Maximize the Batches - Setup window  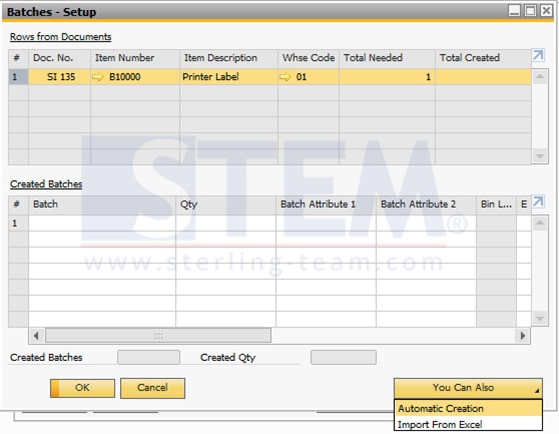pos(530,11)
